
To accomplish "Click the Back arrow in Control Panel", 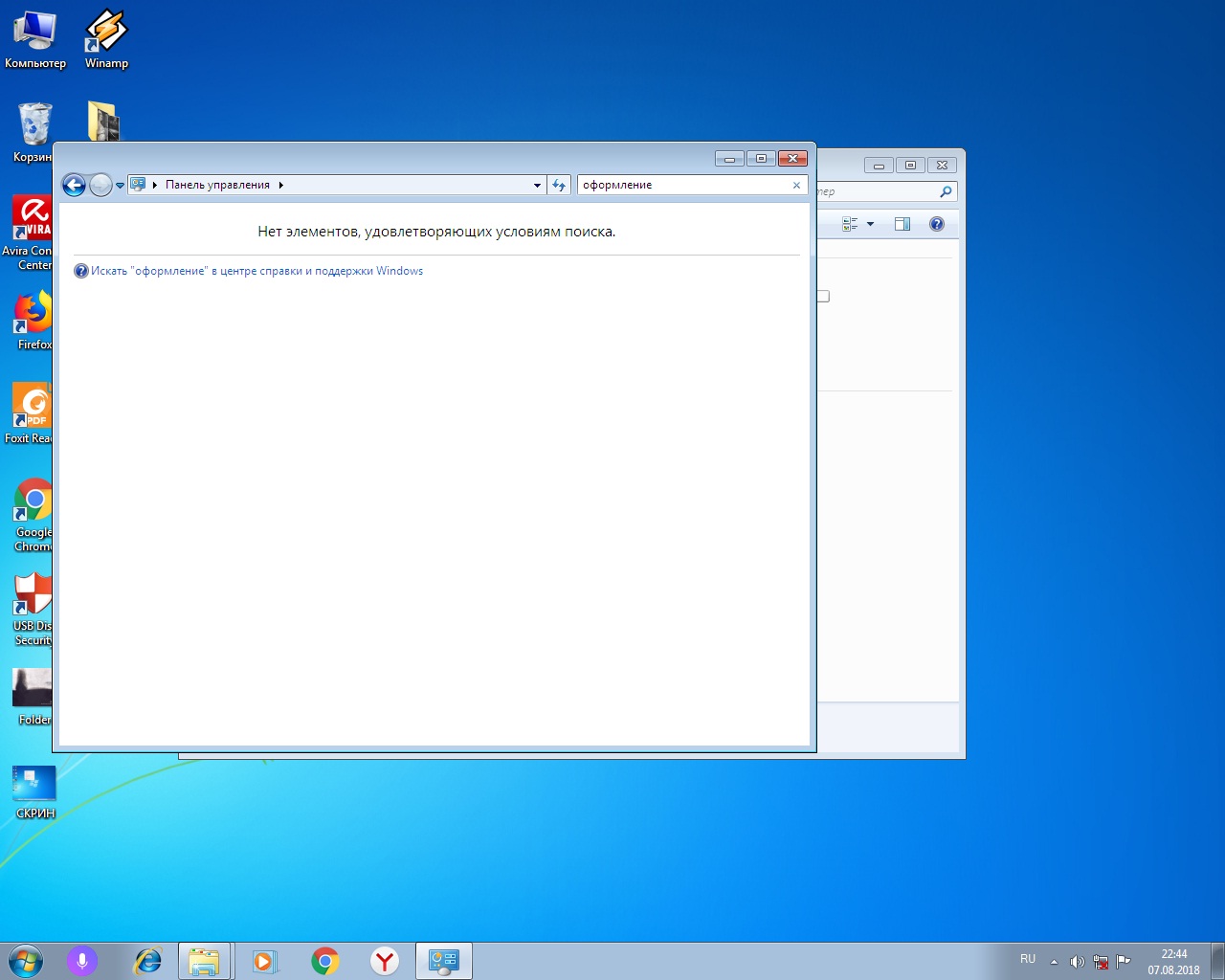I will (x=74, y=185).
